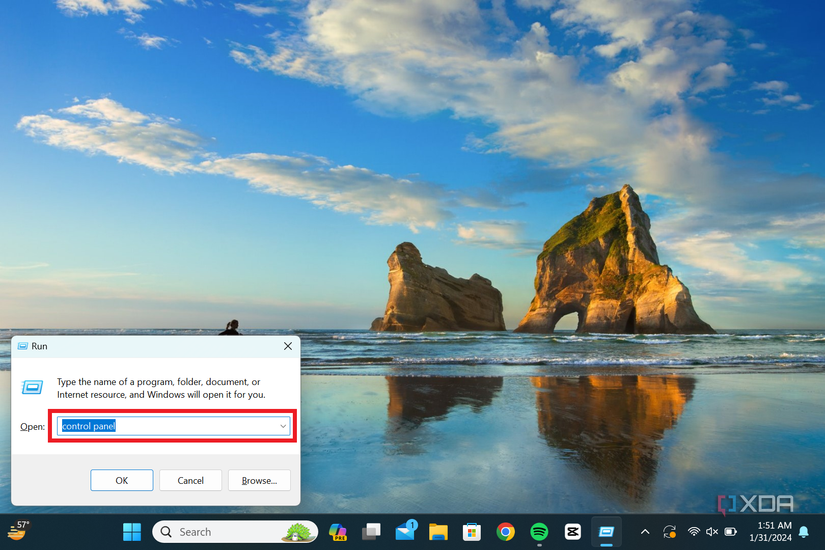Expand the Open field history dropdown

[283, 426]
